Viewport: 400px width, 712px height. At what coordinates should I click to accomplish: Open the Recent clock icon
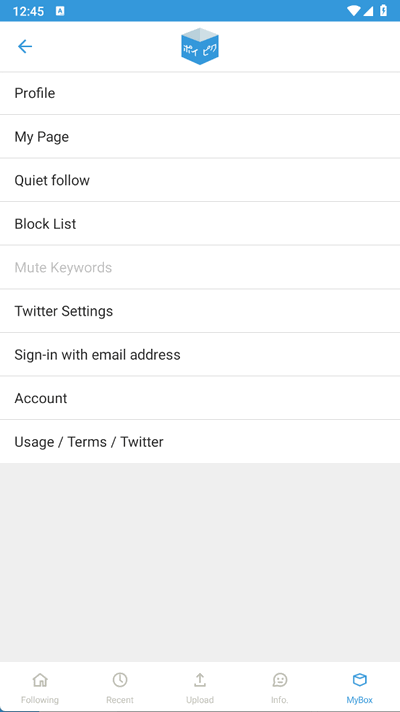pyautogui.click(x=120, y=680)
